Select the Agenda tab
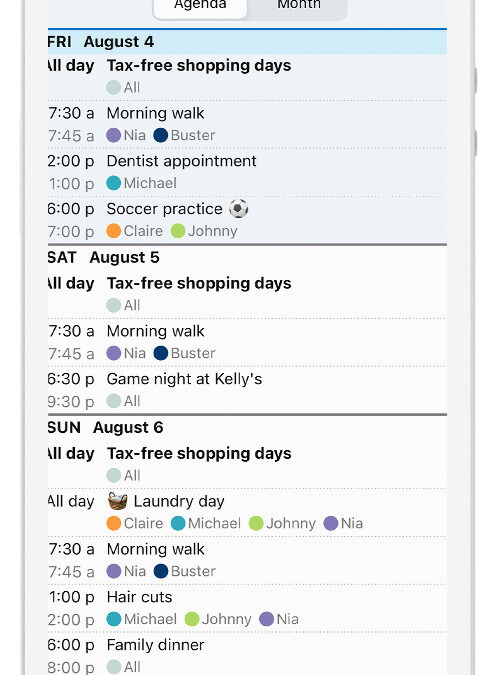 (200, 6)
